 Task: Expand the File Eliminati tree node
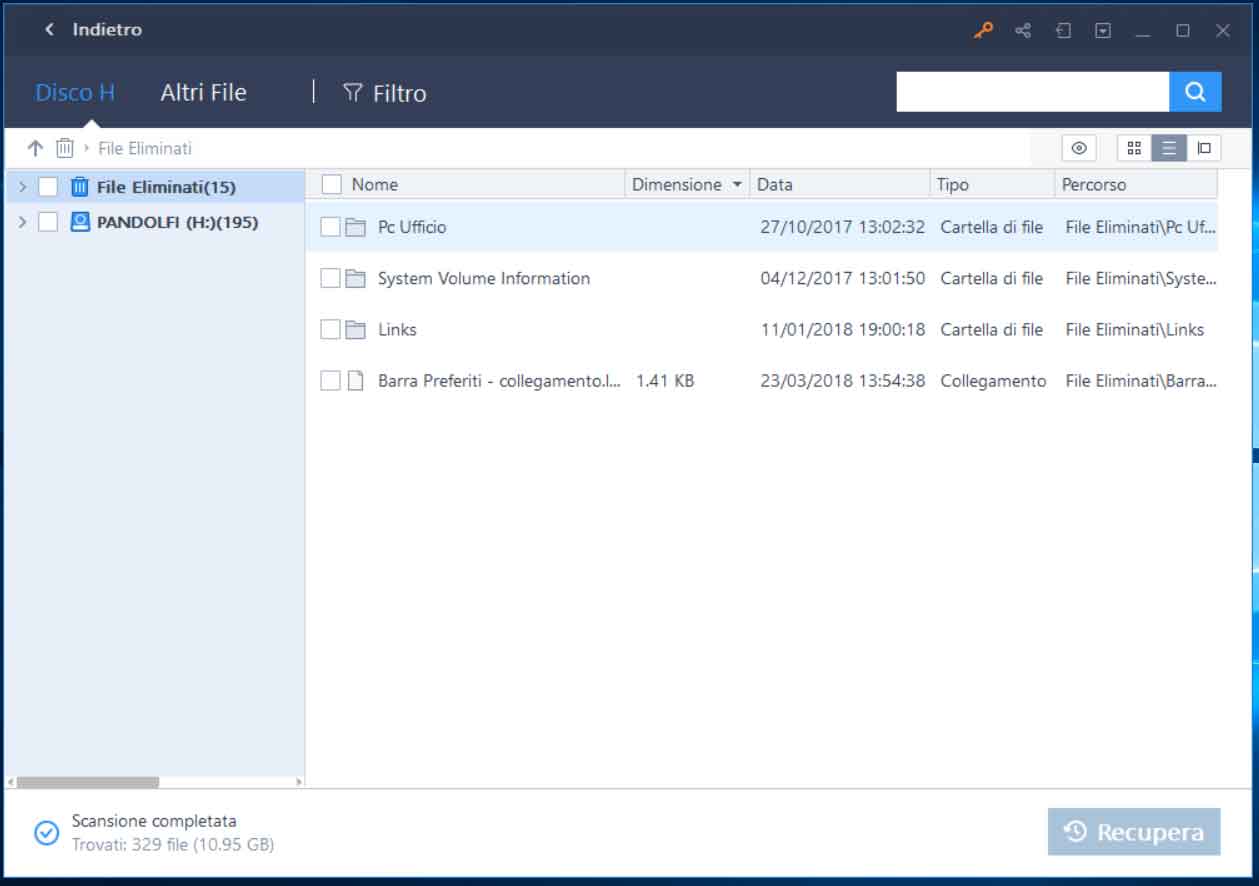pyautogui.click(x=22, y=187)
